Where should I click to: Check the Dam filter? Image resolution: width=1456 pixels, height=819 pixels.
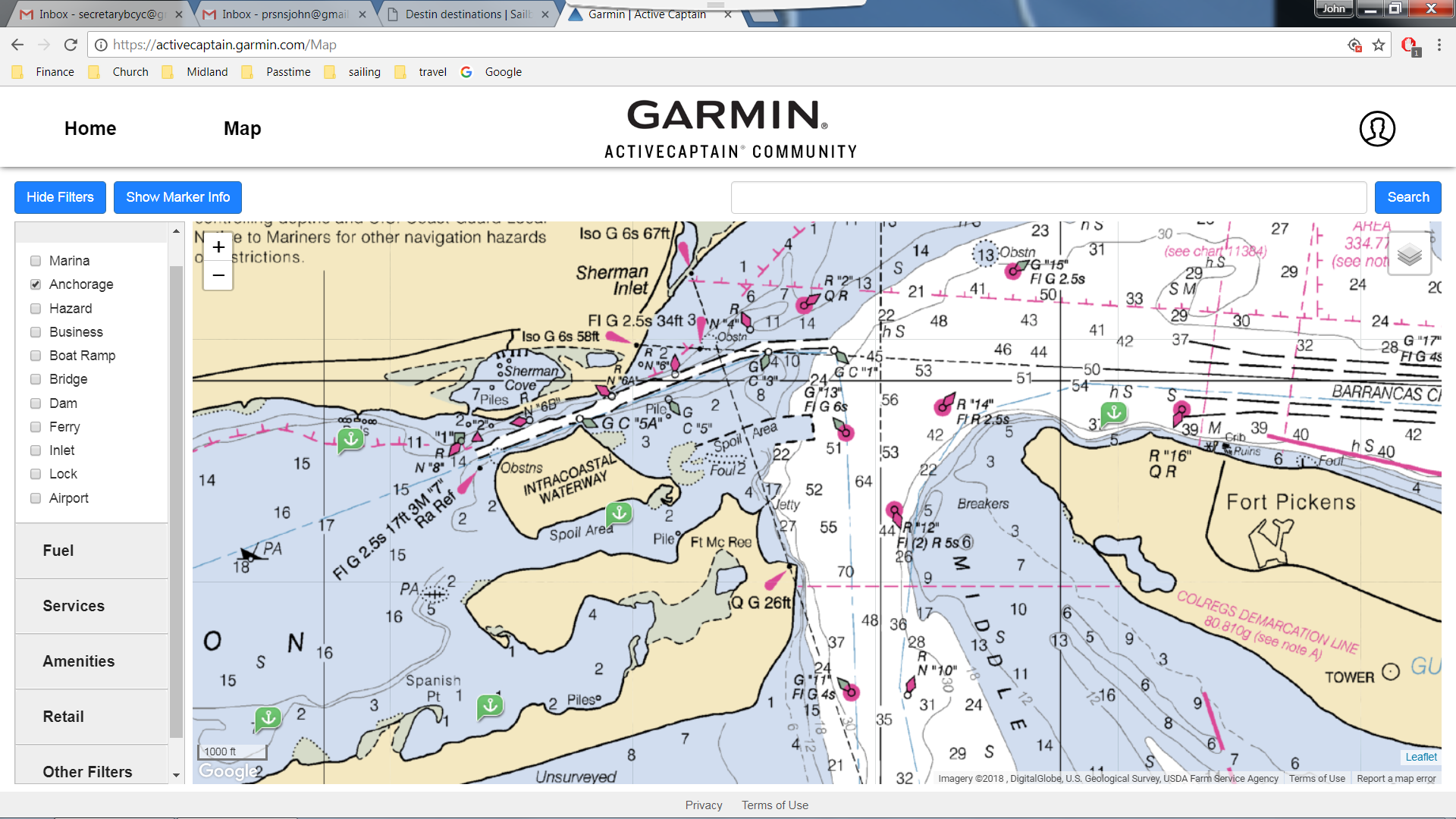tap(36, 403)
